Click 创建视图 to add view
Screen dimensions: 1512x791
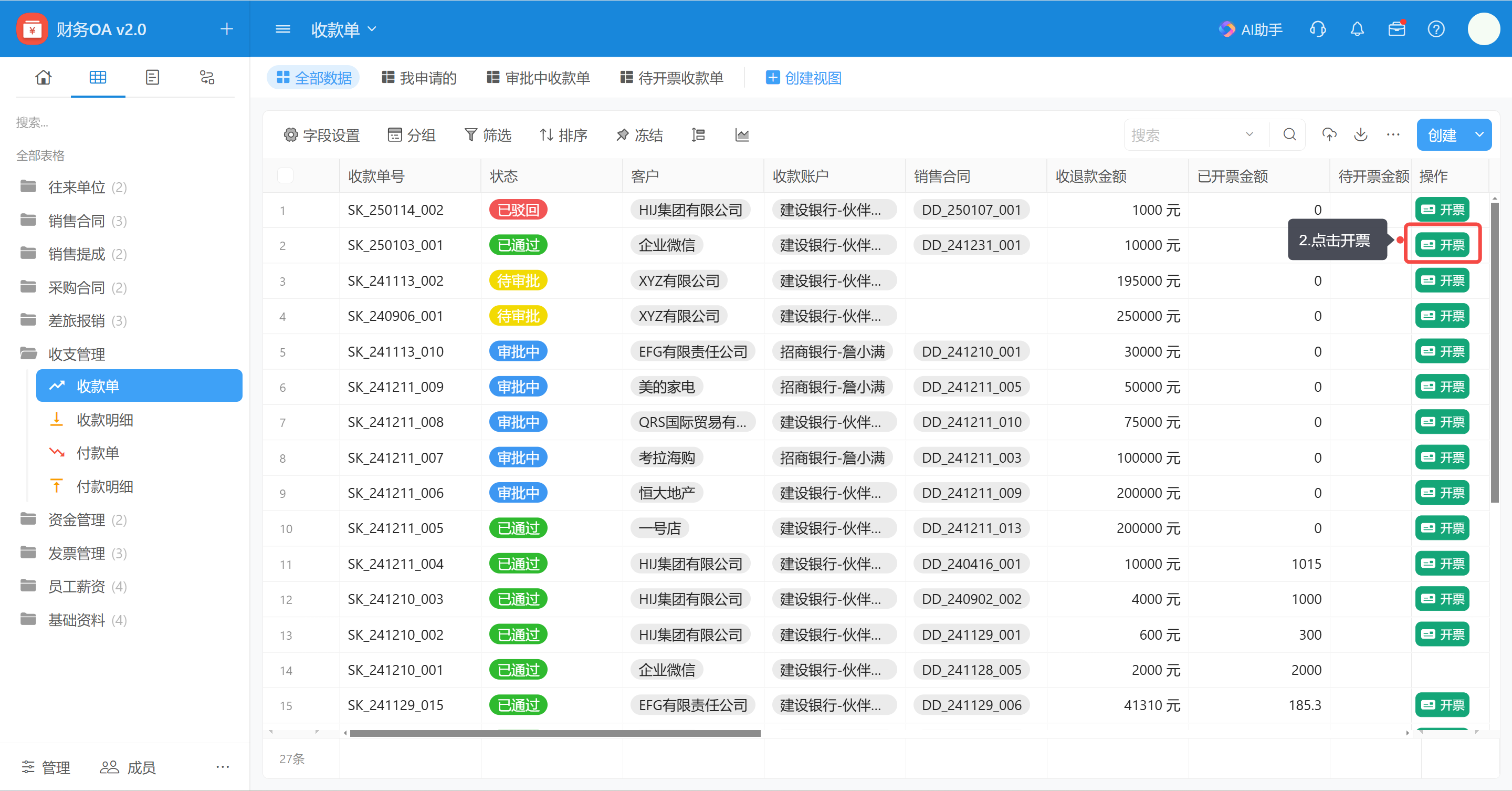(803, 78)
